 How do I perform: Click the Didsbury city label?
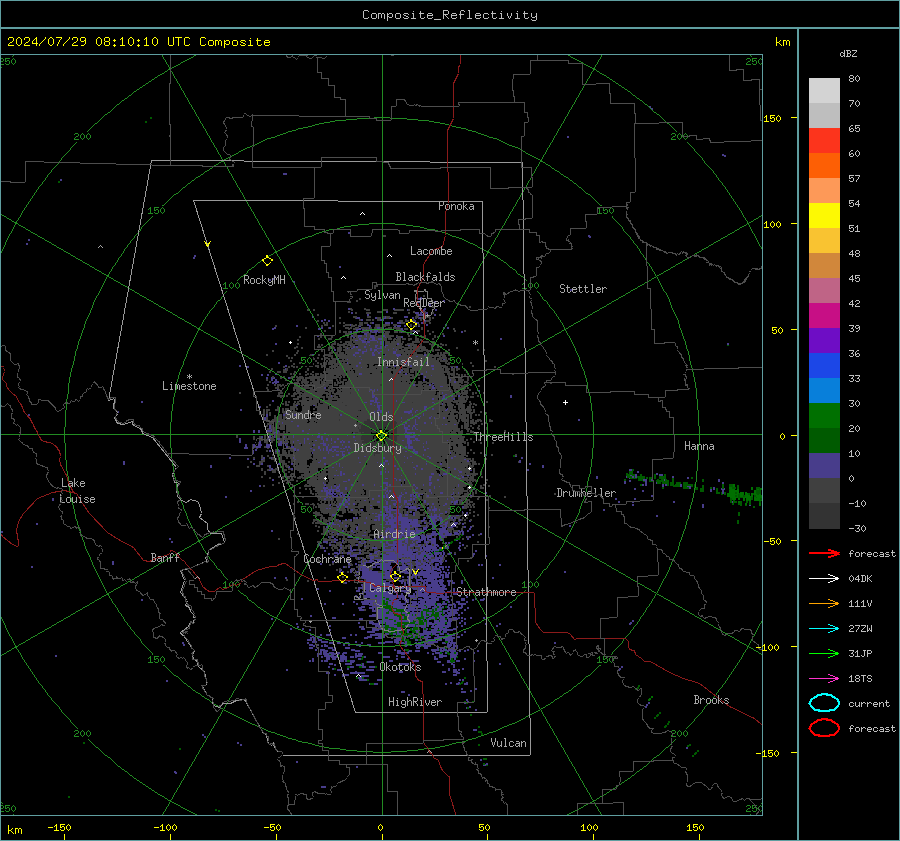click(377, 448)
